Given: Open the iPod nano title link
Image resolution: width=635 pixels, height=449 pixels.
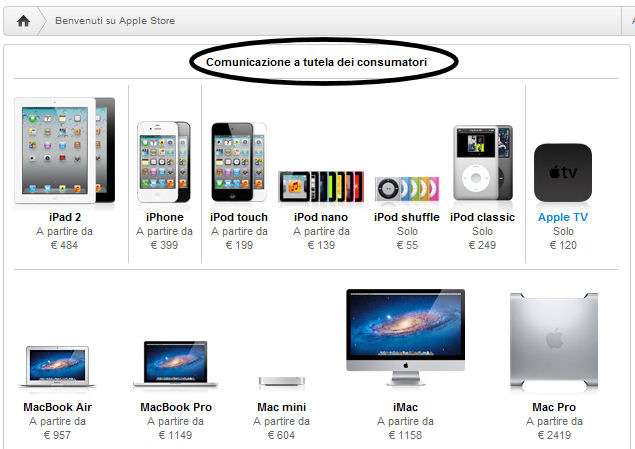Looking at the screenshot, I should (321, 217).
